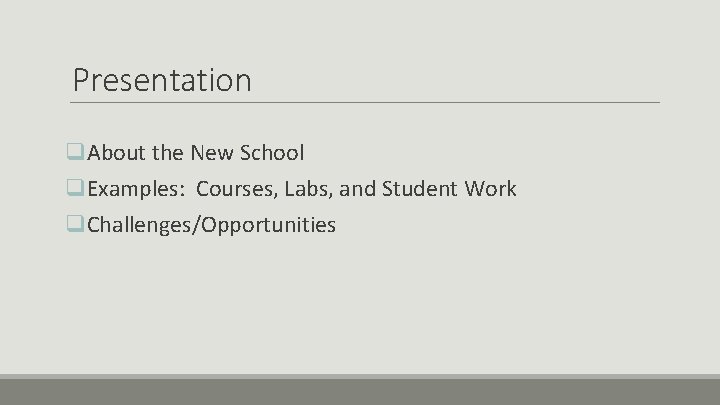Click the word Opportunities
The width and height of the screenshot is (720, 405).
tap(270, 225)
